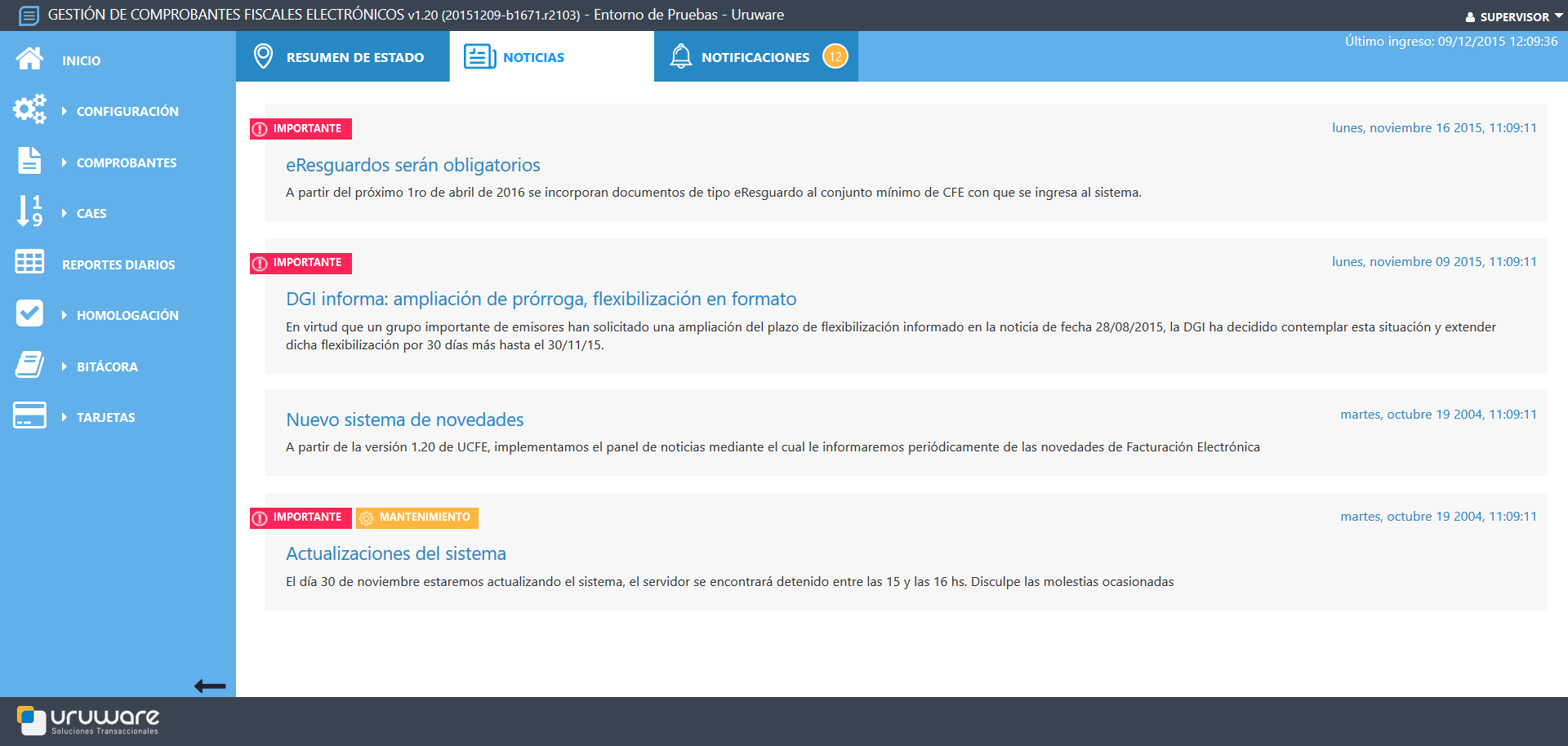Viewport: 1568px width, 746px height.
Task: Click the Inicio home icon
Action: (x=29, y=58)
